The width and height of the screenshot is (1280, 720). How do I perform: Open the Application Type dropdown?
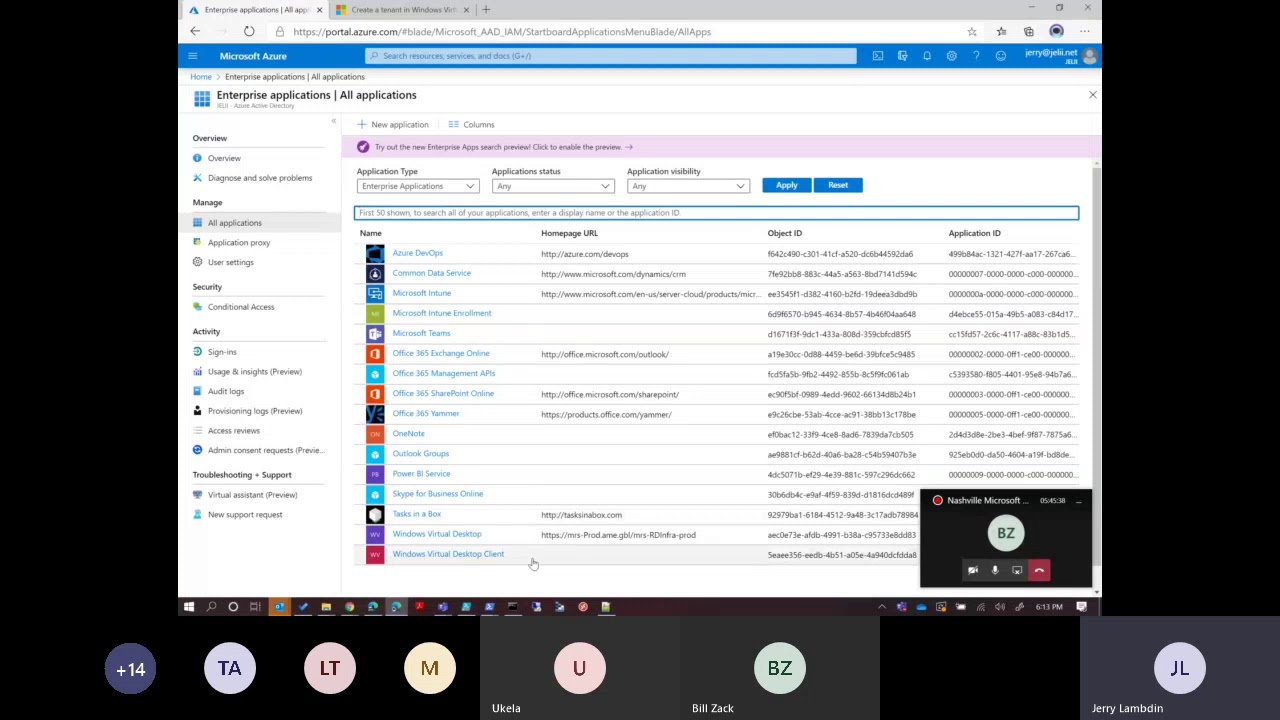pos(418,186)
